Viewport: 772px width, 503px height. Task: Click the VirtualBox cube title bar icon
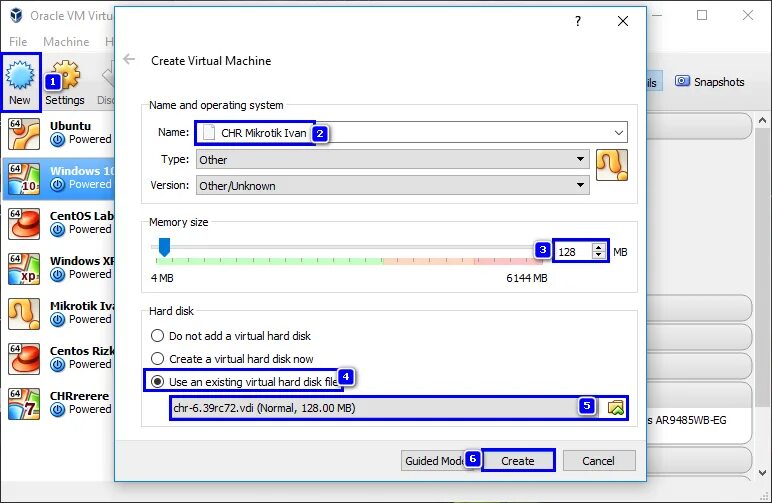(x=16, y=15)
